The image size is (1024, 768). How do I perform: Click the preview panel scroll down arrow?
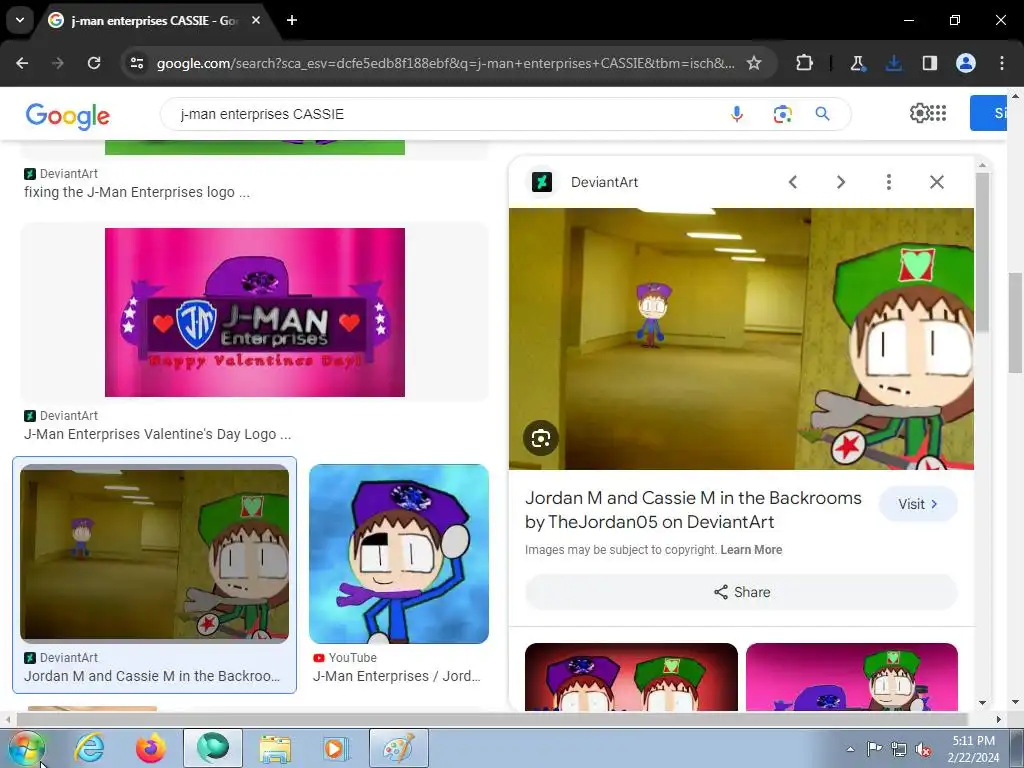point(982,703)
